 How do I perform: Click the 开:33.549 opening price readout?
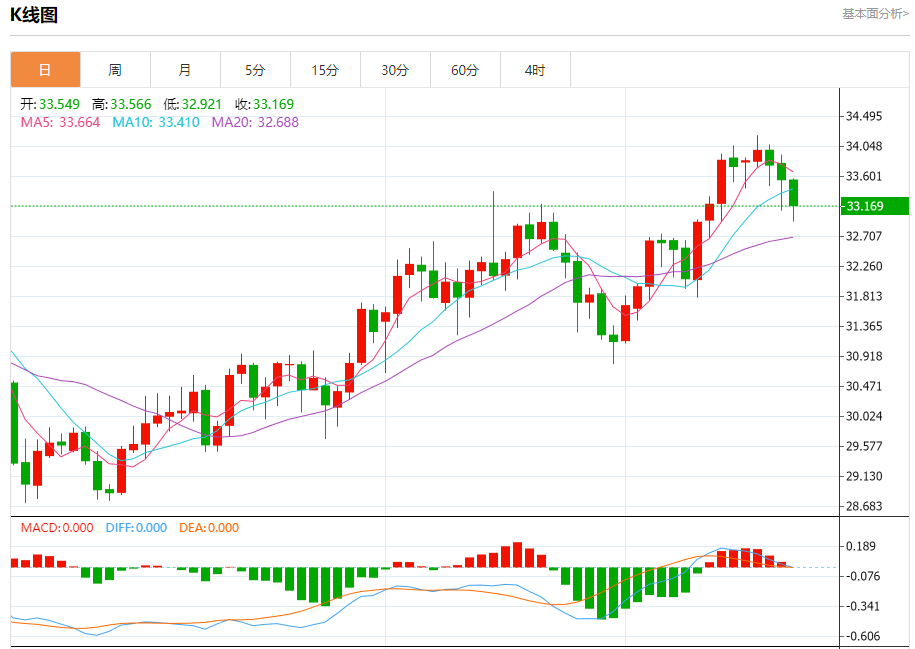click(50, 104)
